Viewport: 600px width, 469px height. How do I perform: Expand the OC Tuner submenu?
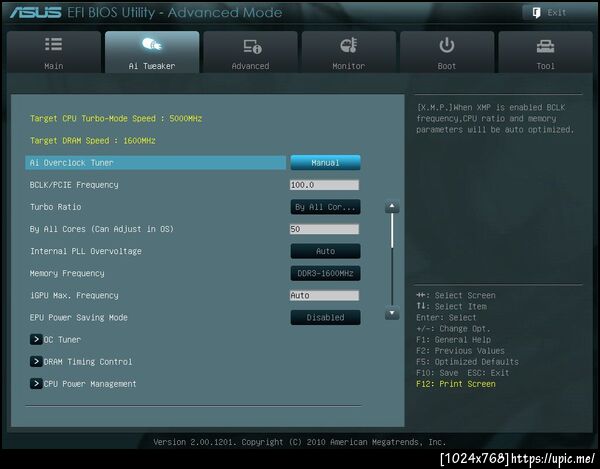click(x=55, y=339)
